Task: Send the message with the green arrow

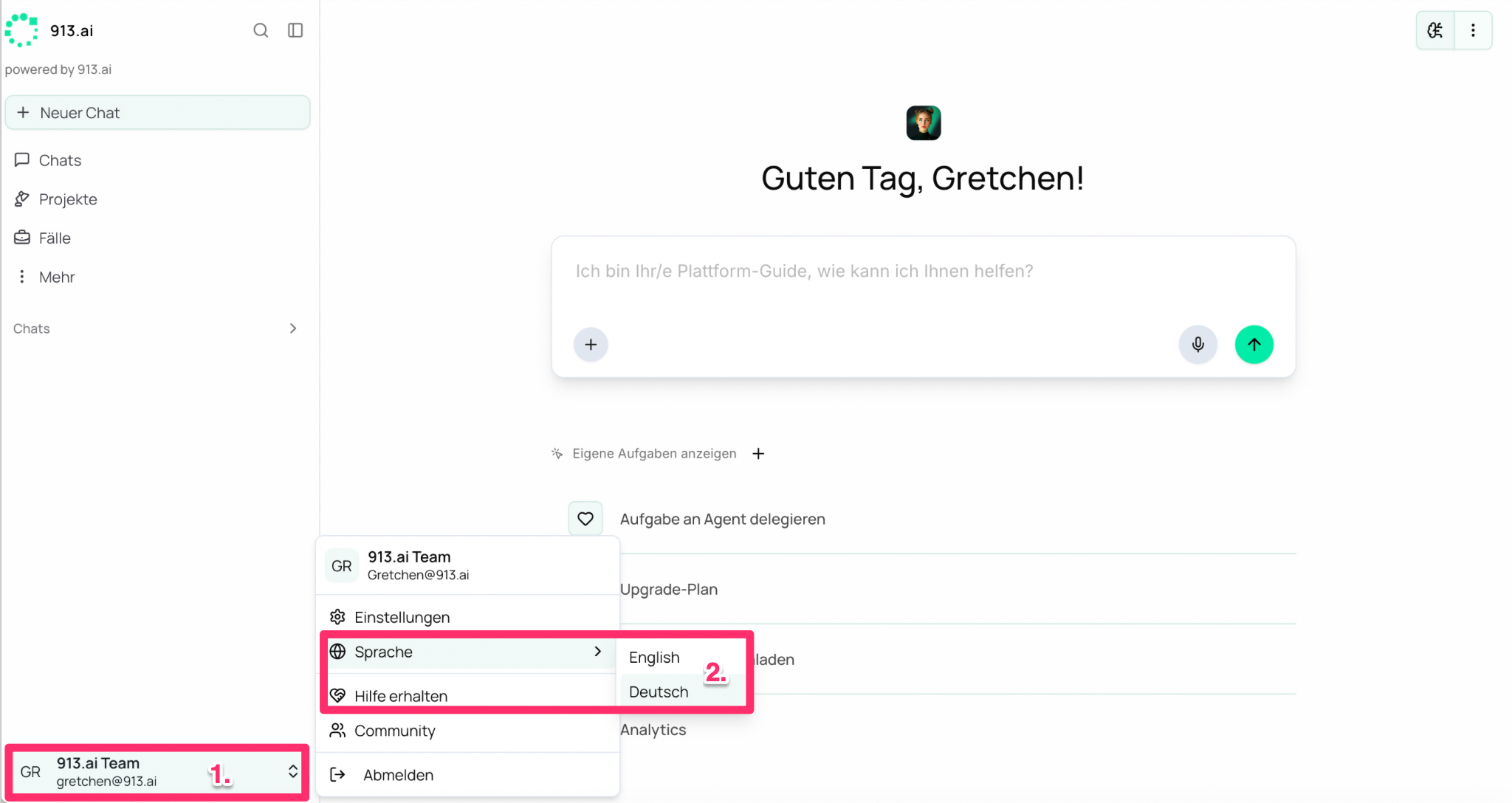Action: coord(1254,345)
